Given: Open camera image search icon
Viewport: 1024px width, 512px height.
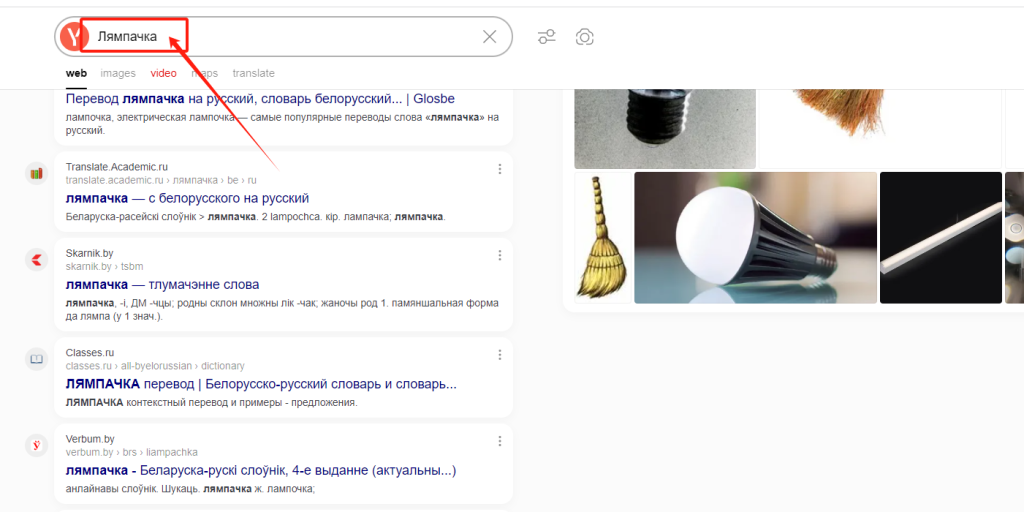Looking at the screenshot, I should [x=584, y=37].
